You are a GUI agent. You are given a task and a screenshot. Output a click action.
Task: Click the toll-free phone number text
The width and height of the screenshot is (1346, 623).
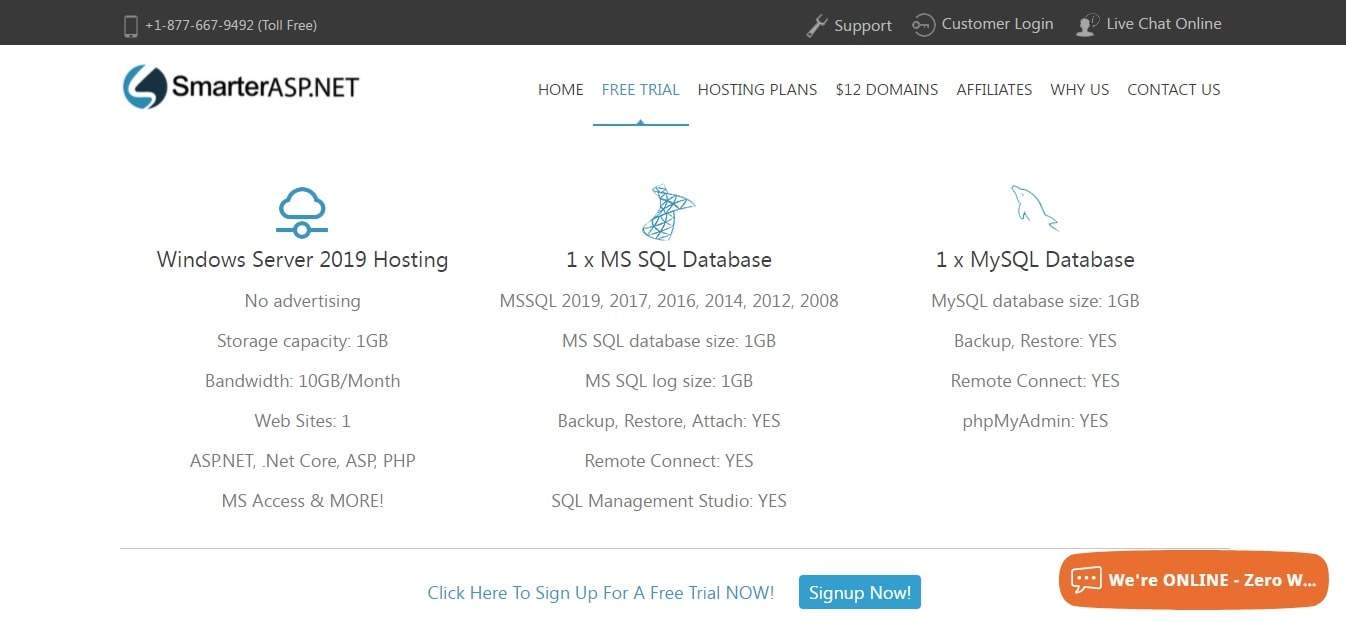click(230, 26)
